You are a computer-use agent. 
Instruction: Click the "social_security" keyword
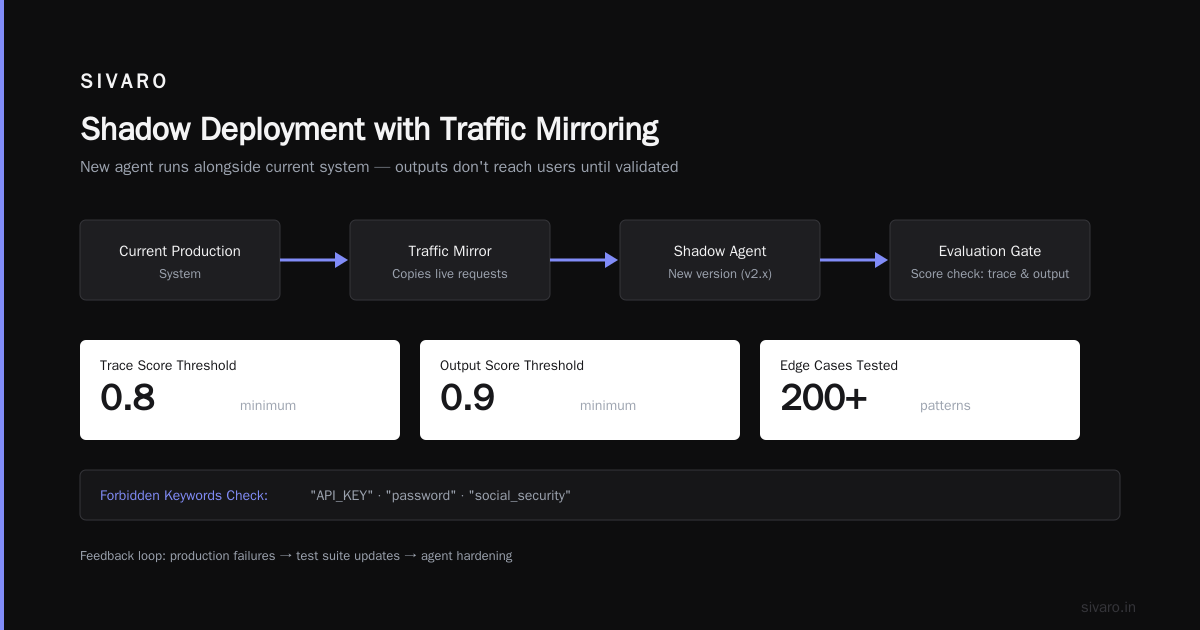[x=519, y=495]
